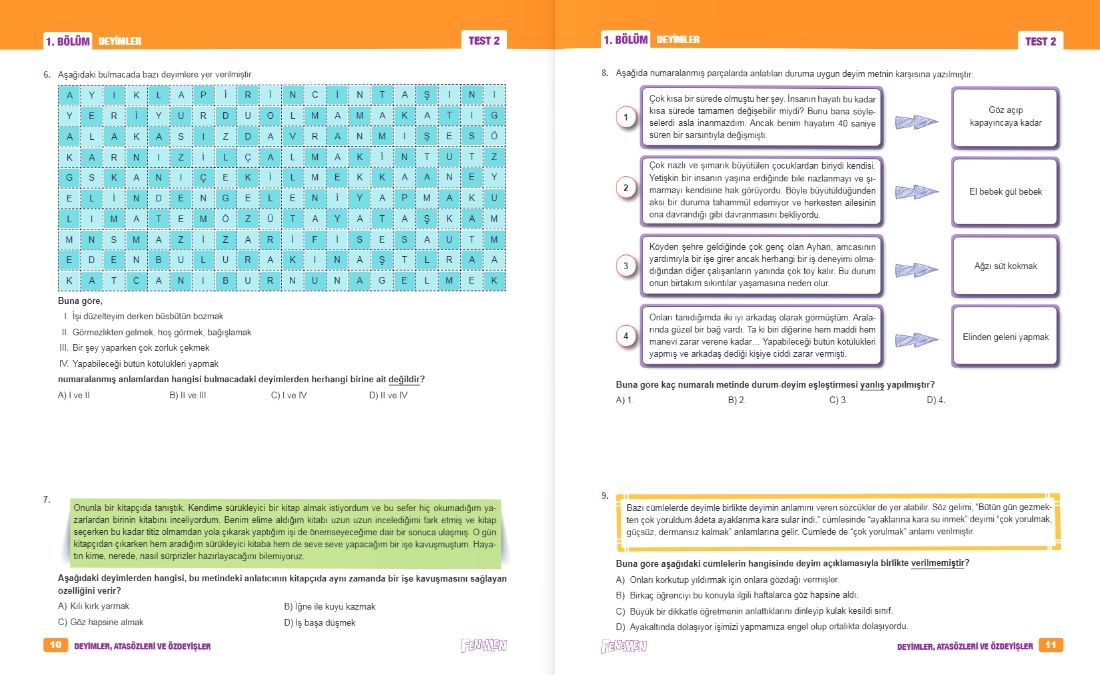The height and width of the screenshot is (675, 1100).
Task: Click the Fenomen logo on left page footer
Action: 483,645
